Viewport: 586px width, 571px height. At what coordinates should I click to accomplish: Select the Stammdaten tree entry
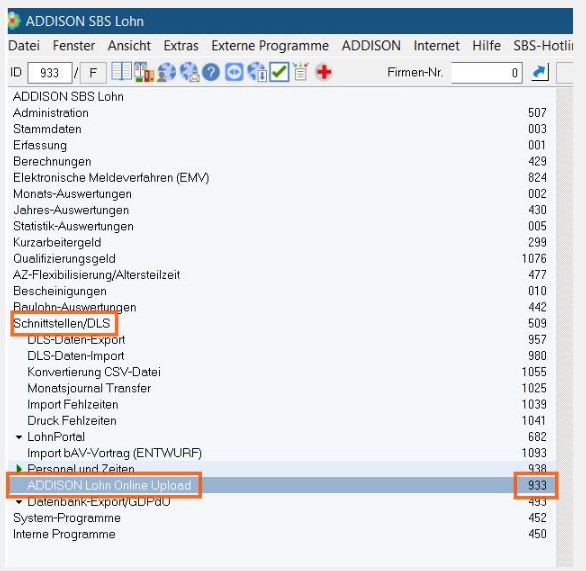(47, 129)
